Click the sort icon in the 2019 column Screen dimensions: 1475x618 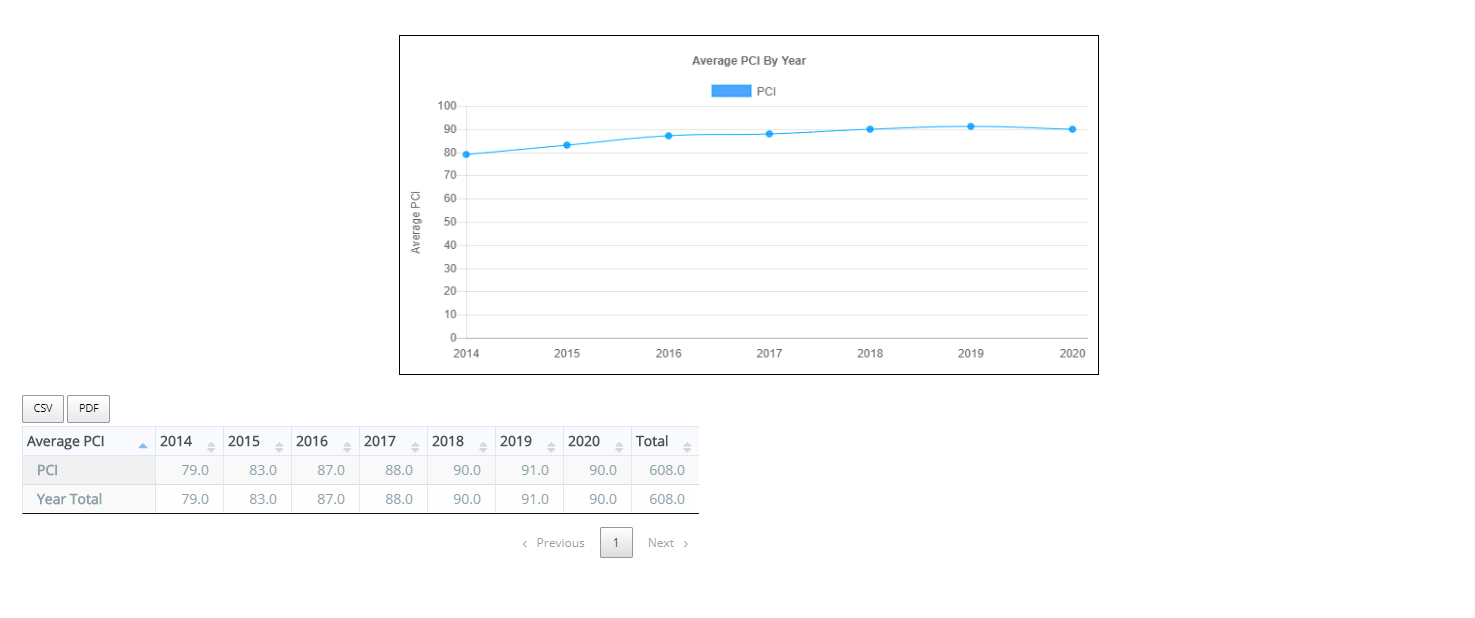click(551, 447)
